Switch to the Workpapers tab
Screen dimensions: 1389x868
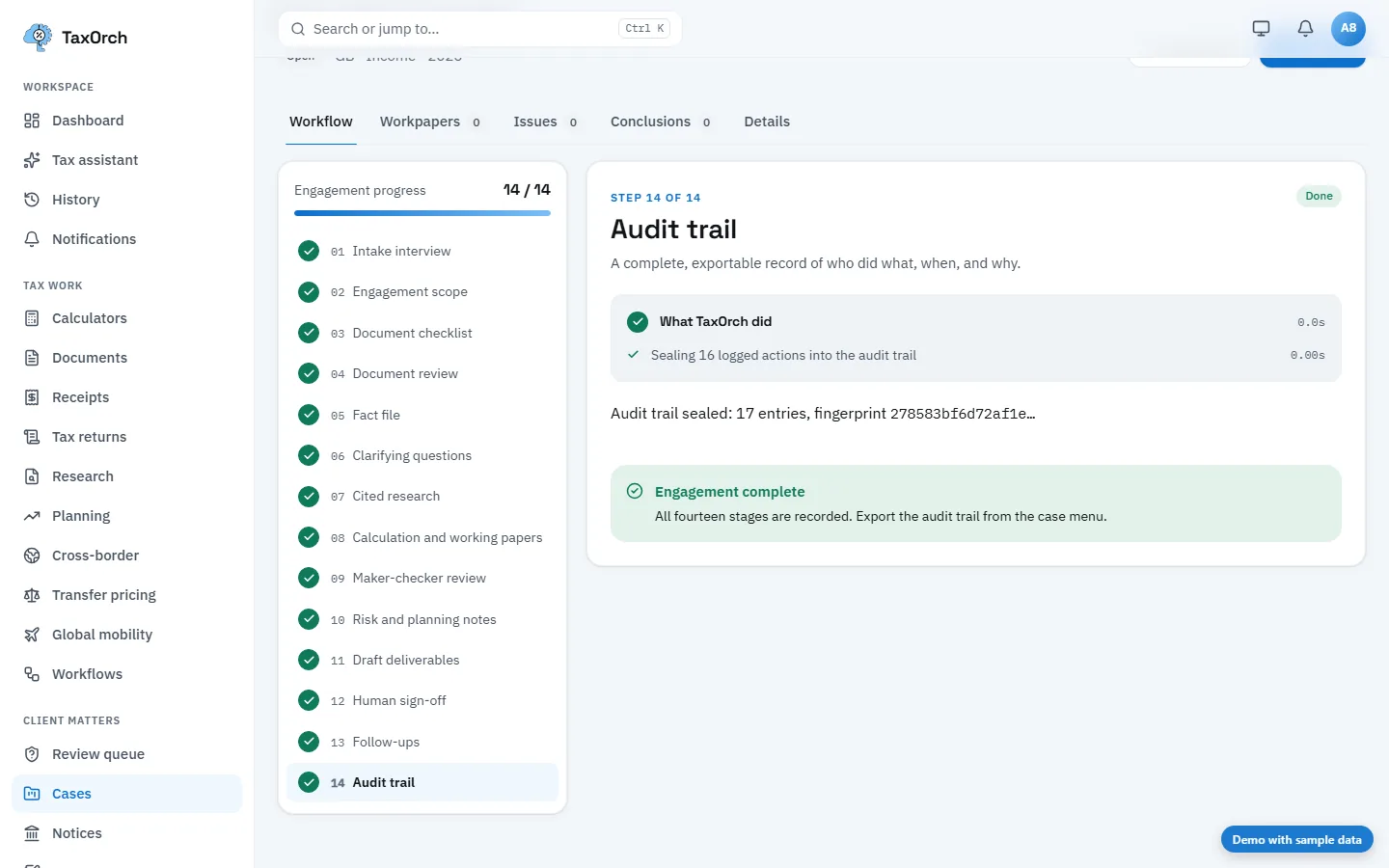(430, 122)
